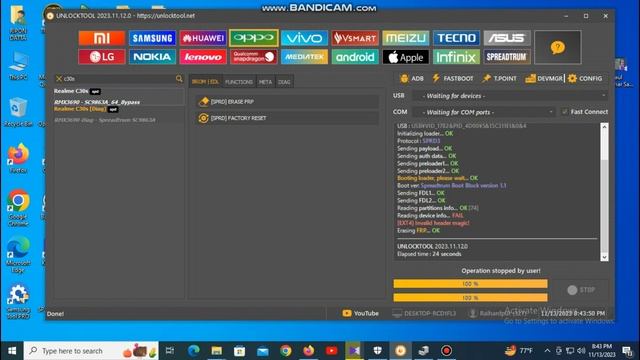Select the Lenovo brand tile
The width and height of the screenshot is (640, 360).
pyautogui.click(x=203, y=57)
